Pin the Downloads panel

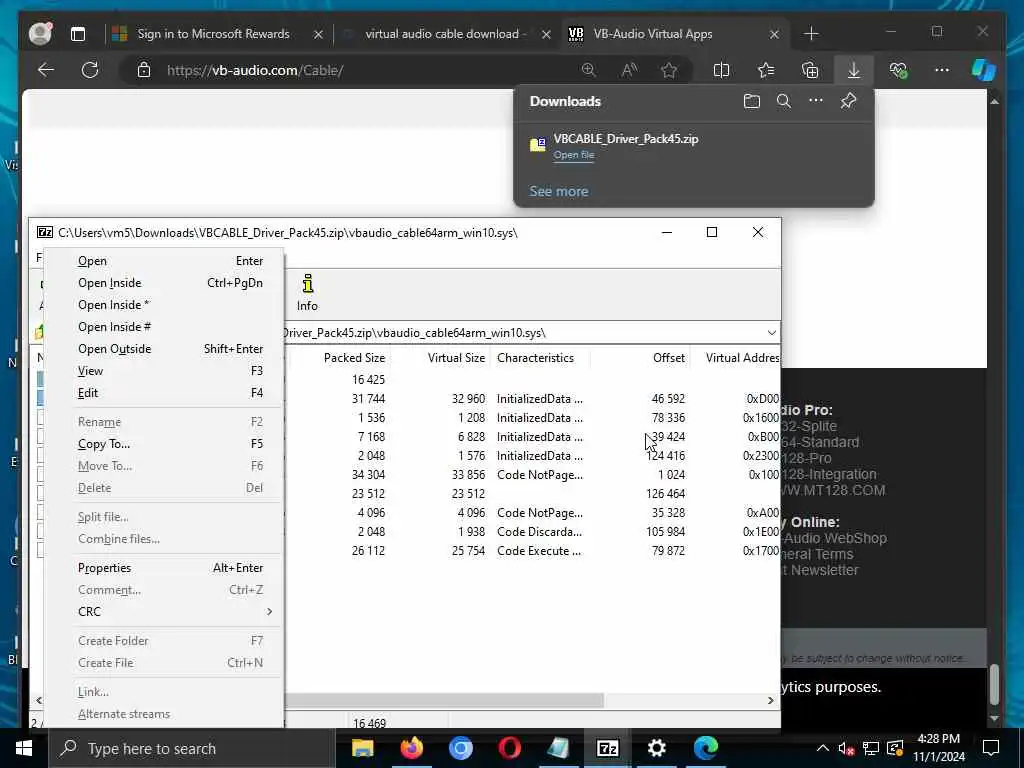pos(848,101)
